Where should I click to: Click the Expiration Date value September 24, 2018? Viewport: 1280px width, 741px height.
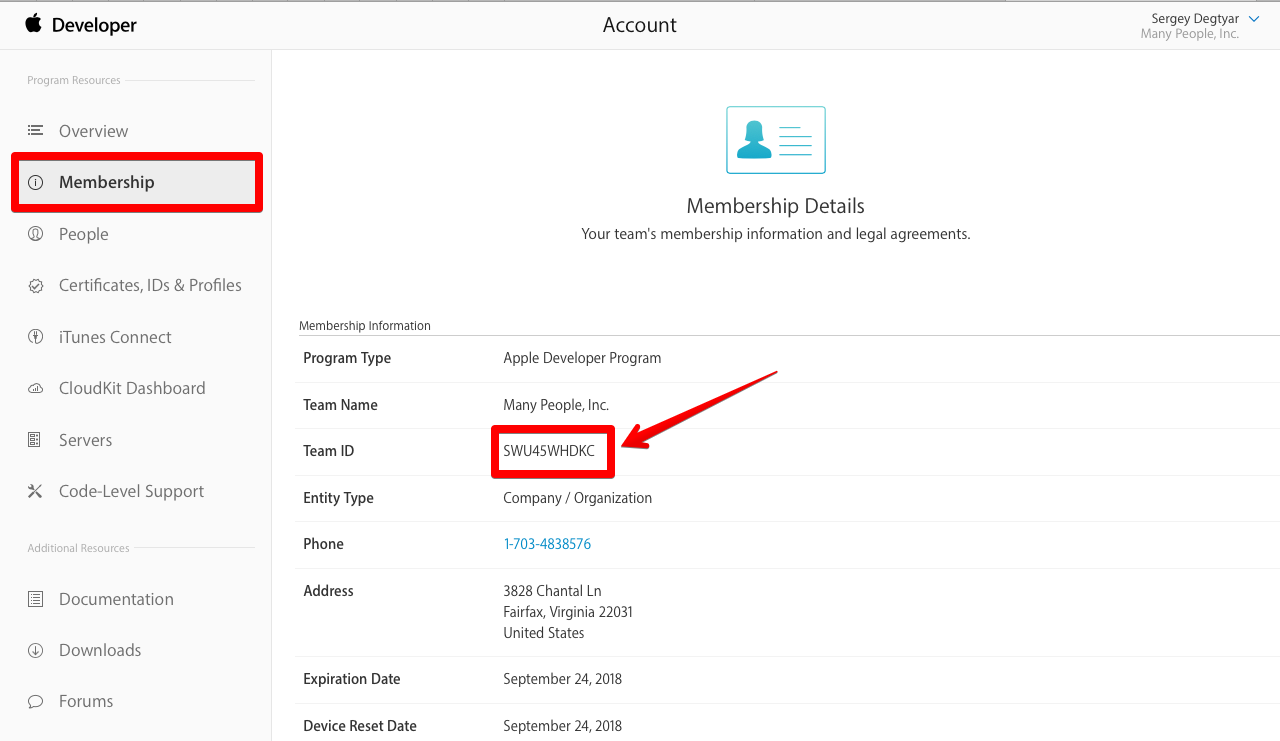pos(563,679)
